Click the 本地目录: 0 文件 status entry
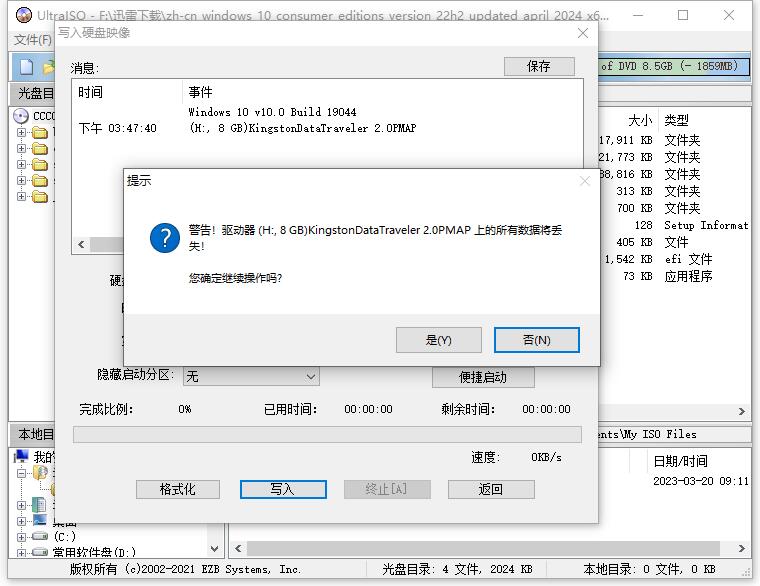The height and width of the screenshot is (586, 760). point(649,569)
